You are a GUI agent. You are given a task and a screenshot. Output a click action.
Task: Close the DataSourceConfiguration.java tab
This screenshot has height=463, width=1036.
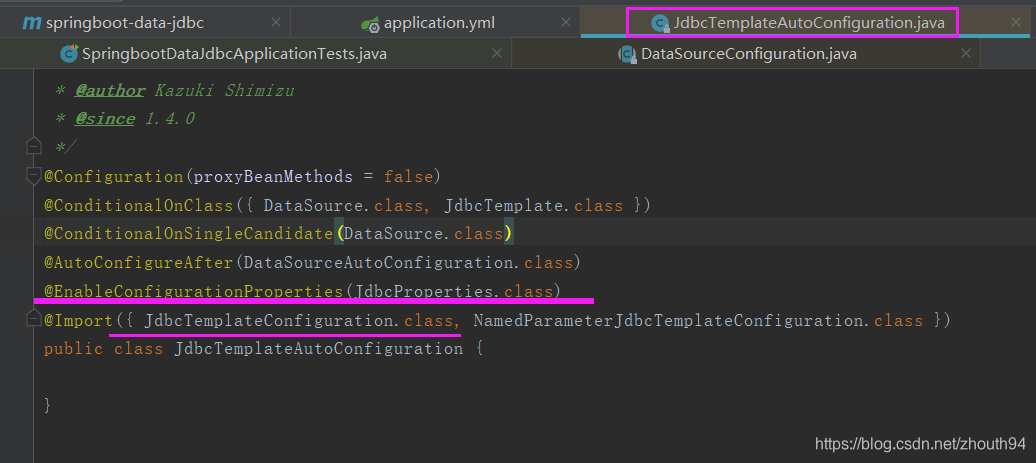coord(967,53)
